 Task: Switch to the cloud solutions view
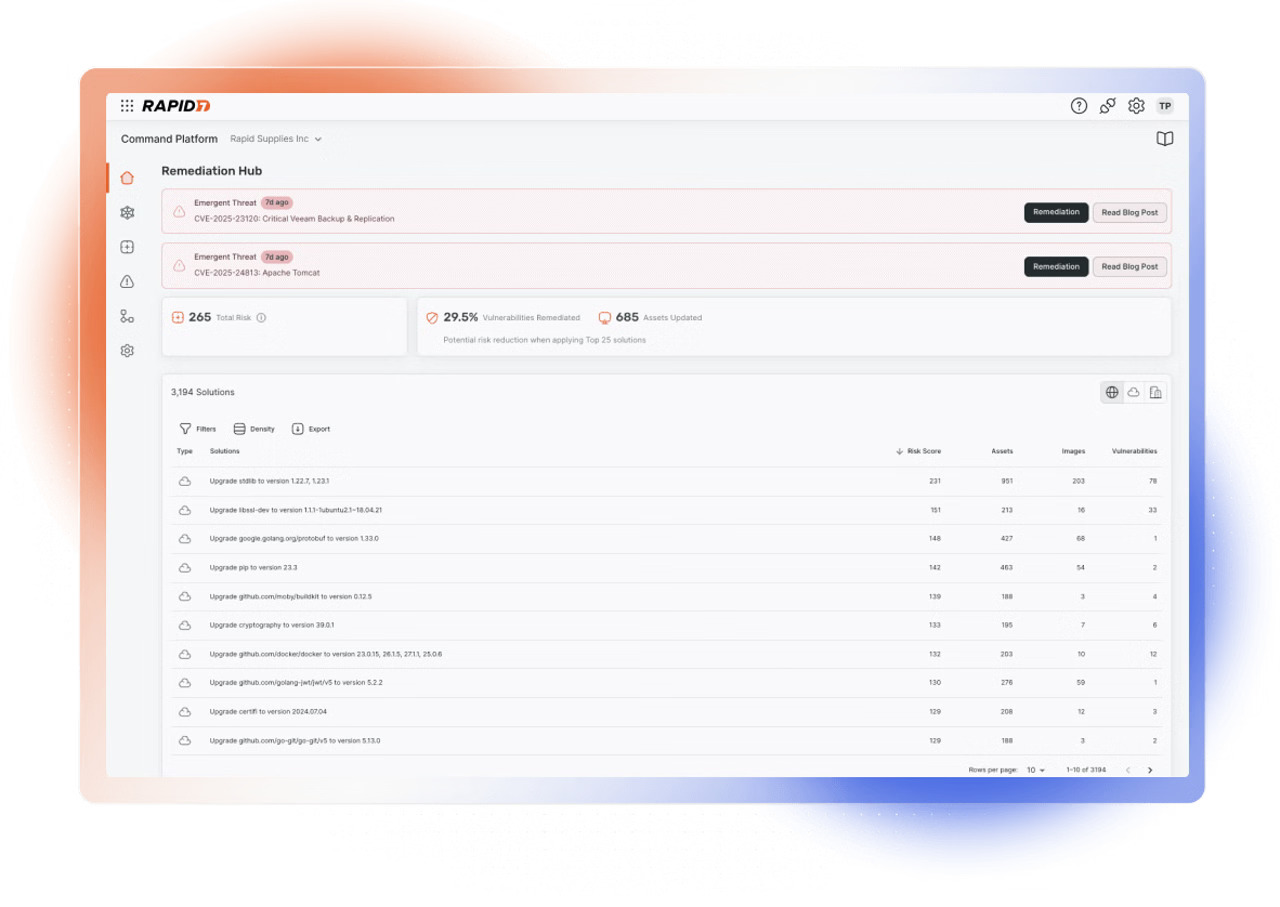[x=1133, y=393]
